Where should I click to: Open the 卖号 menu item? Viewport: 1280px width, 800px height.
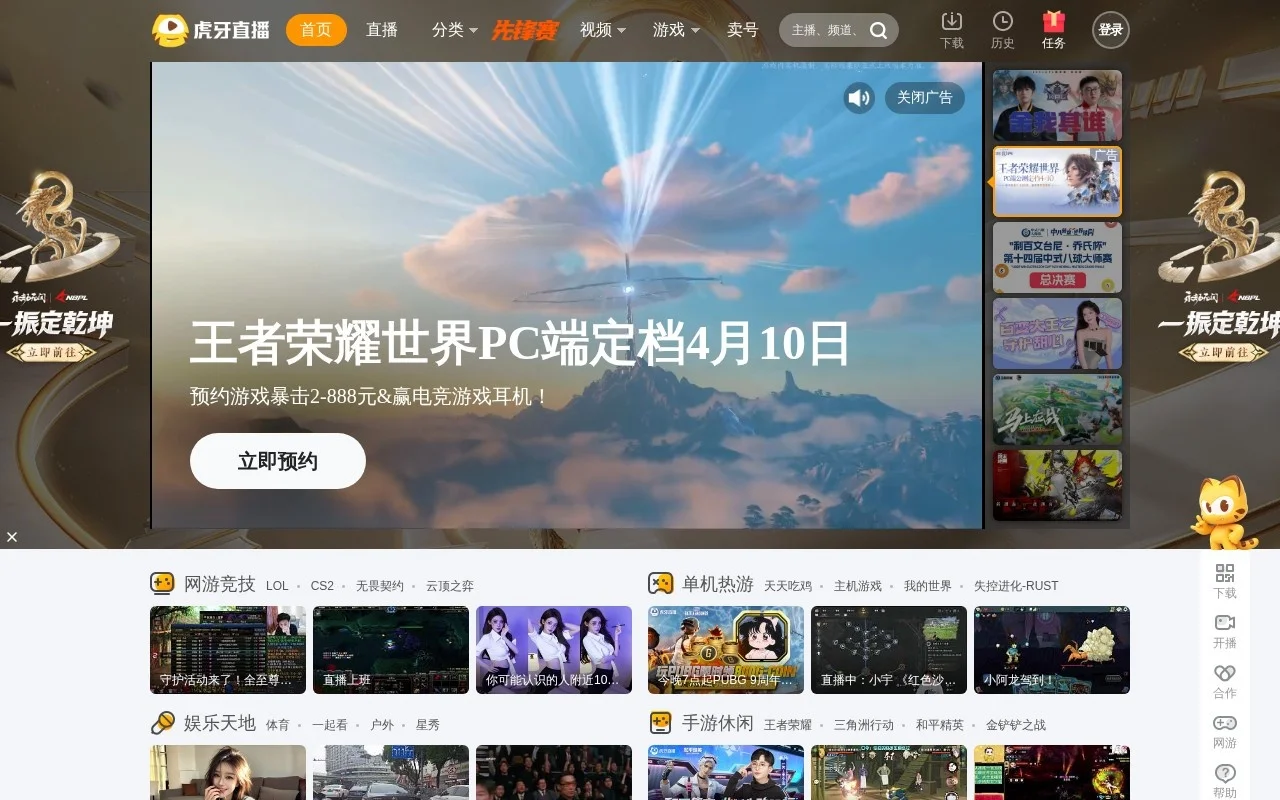(x=742, y=30)
